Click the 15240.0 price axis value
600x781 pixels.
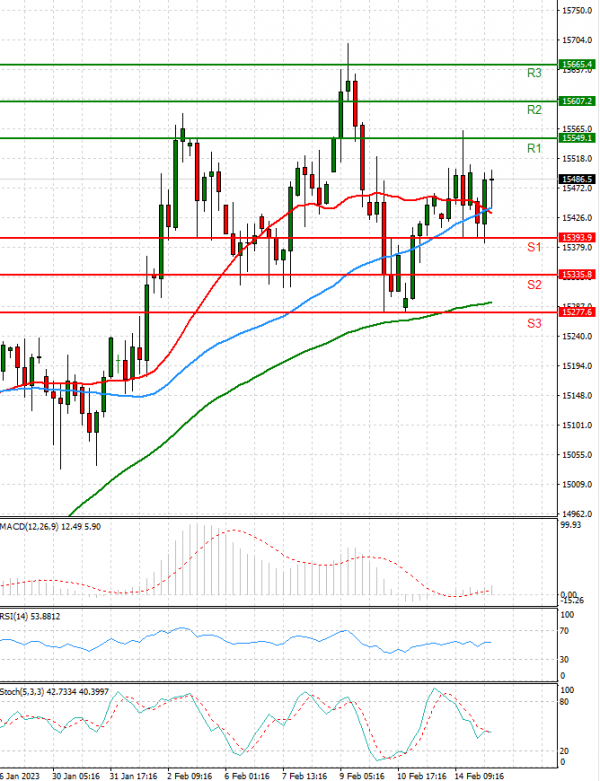tap(577, 337)
